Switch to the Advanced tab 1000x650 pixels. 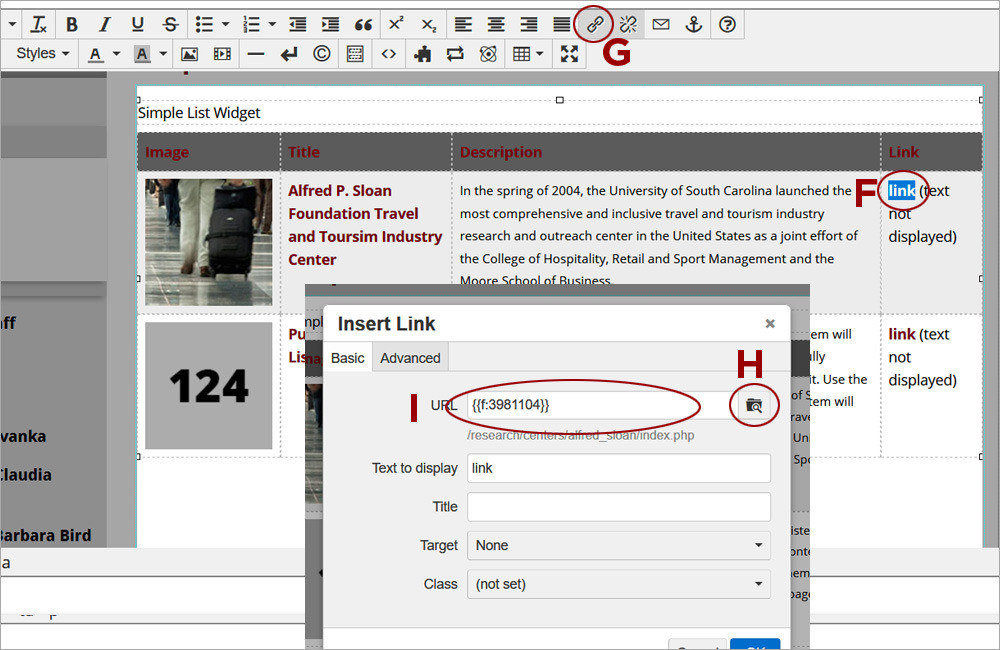click(410, 358)
